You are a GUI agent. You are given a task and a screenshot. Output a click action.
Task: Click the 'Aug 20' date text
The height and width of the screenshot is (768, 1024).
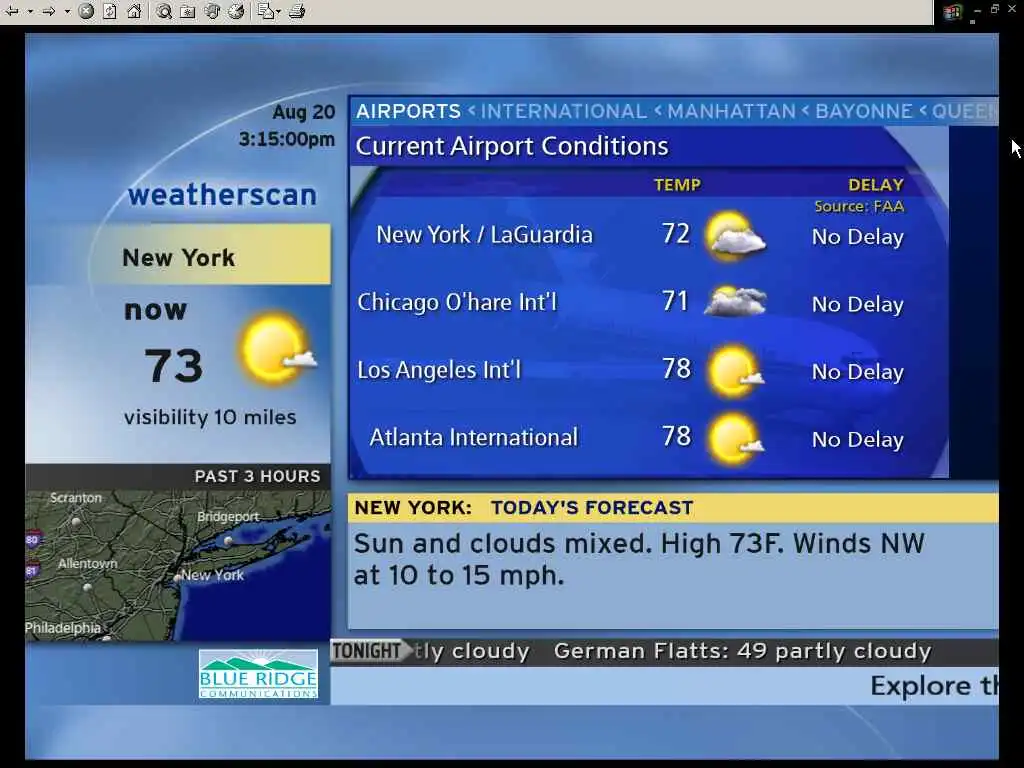(304, 112)
